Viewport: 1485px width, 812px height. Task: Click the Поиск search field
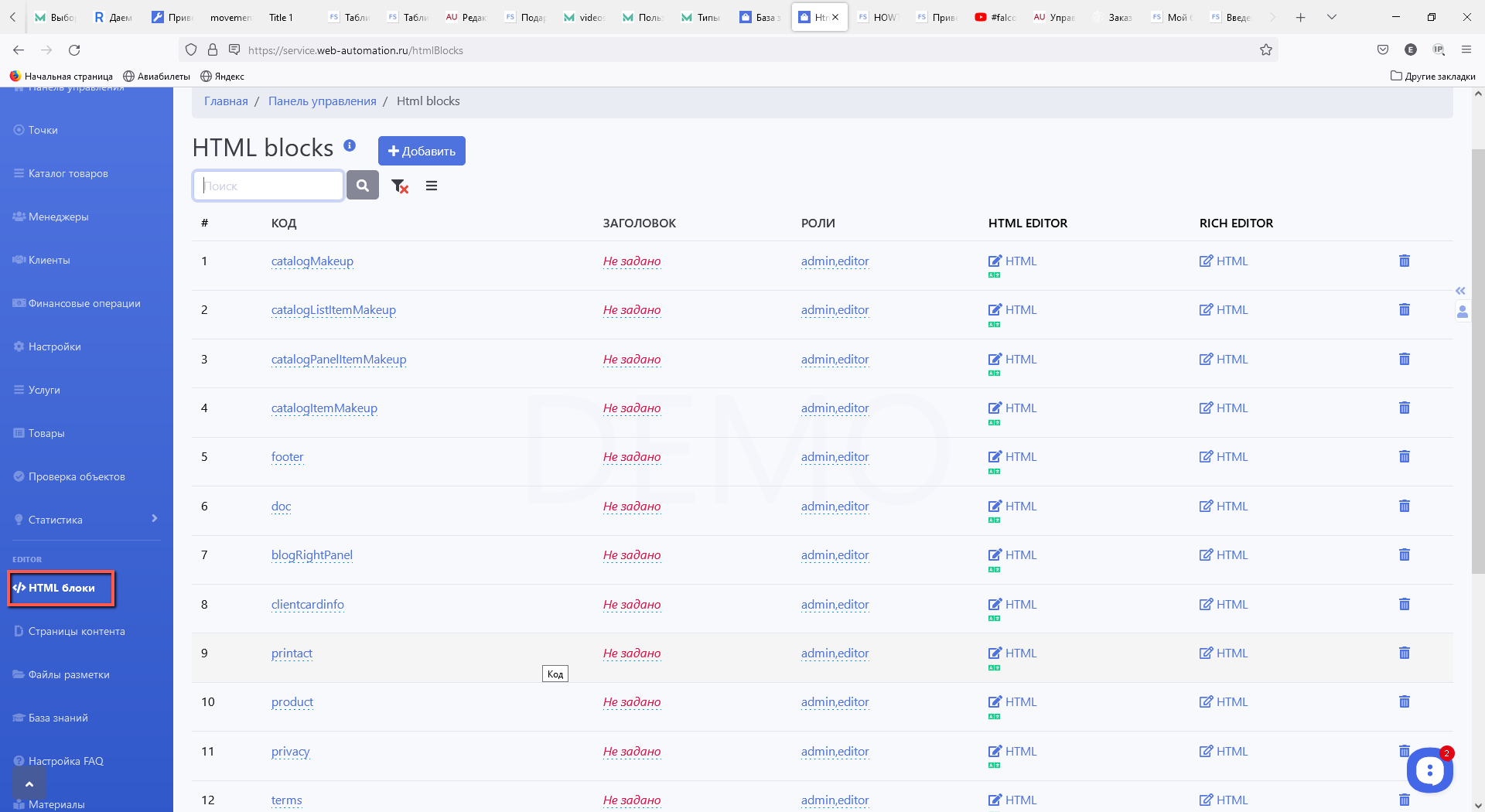tap(268, 186)
